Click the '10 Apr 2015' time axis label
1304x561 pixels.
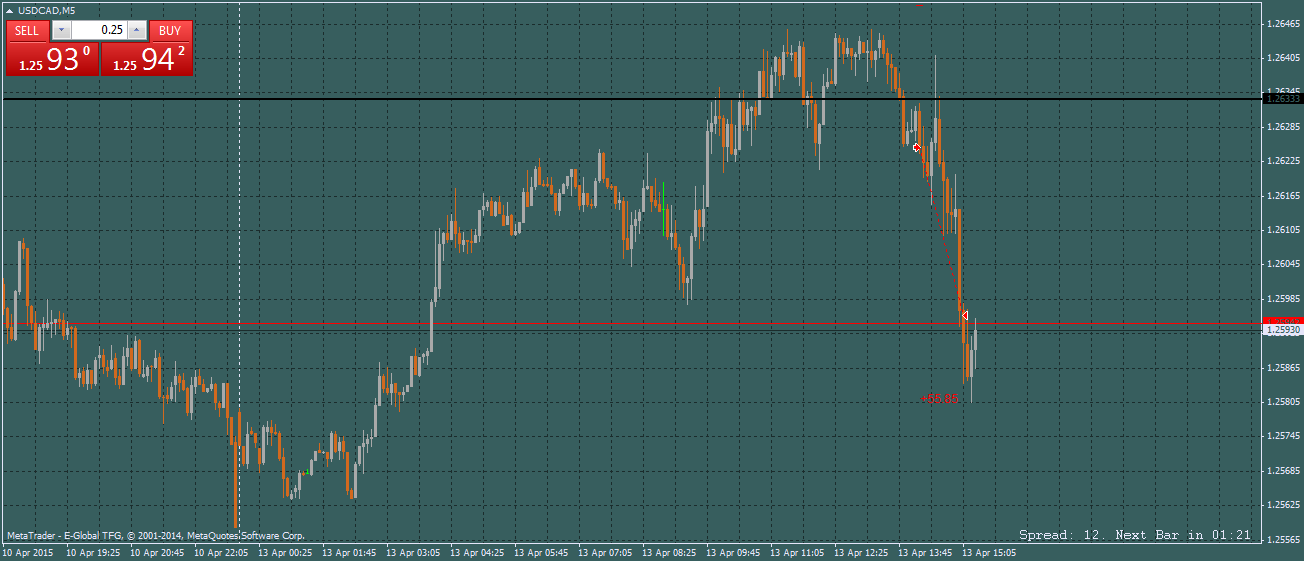[x=28, y=552]
